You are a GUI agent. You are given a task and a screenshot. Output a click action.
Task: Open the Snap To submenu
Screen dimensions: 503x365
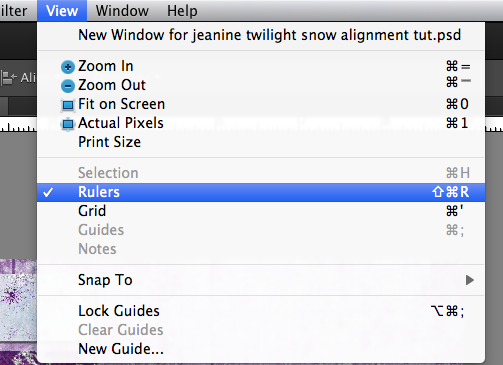point(261,280)
